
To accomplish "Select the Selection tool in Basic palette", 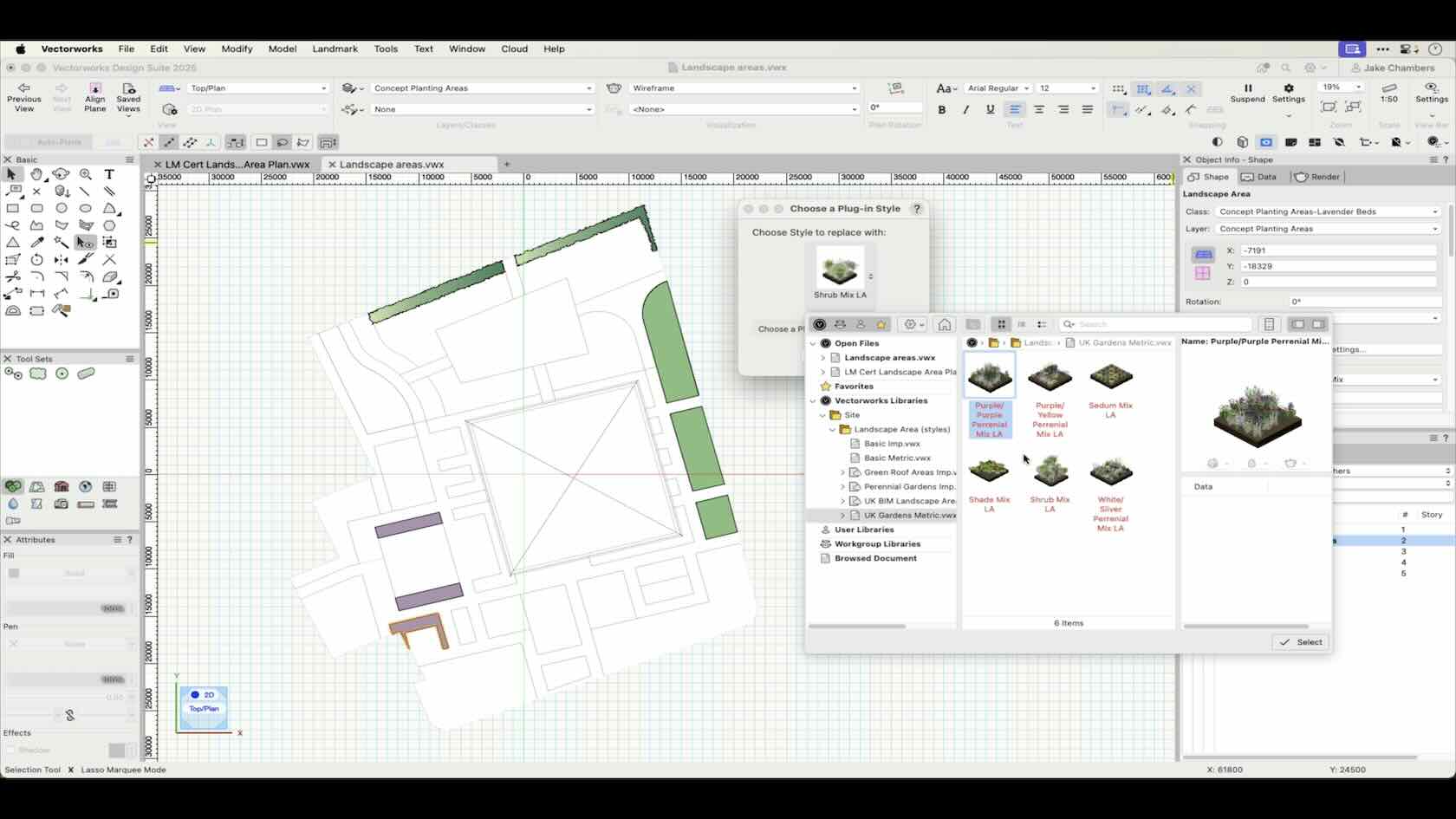I will click(11, 174).
